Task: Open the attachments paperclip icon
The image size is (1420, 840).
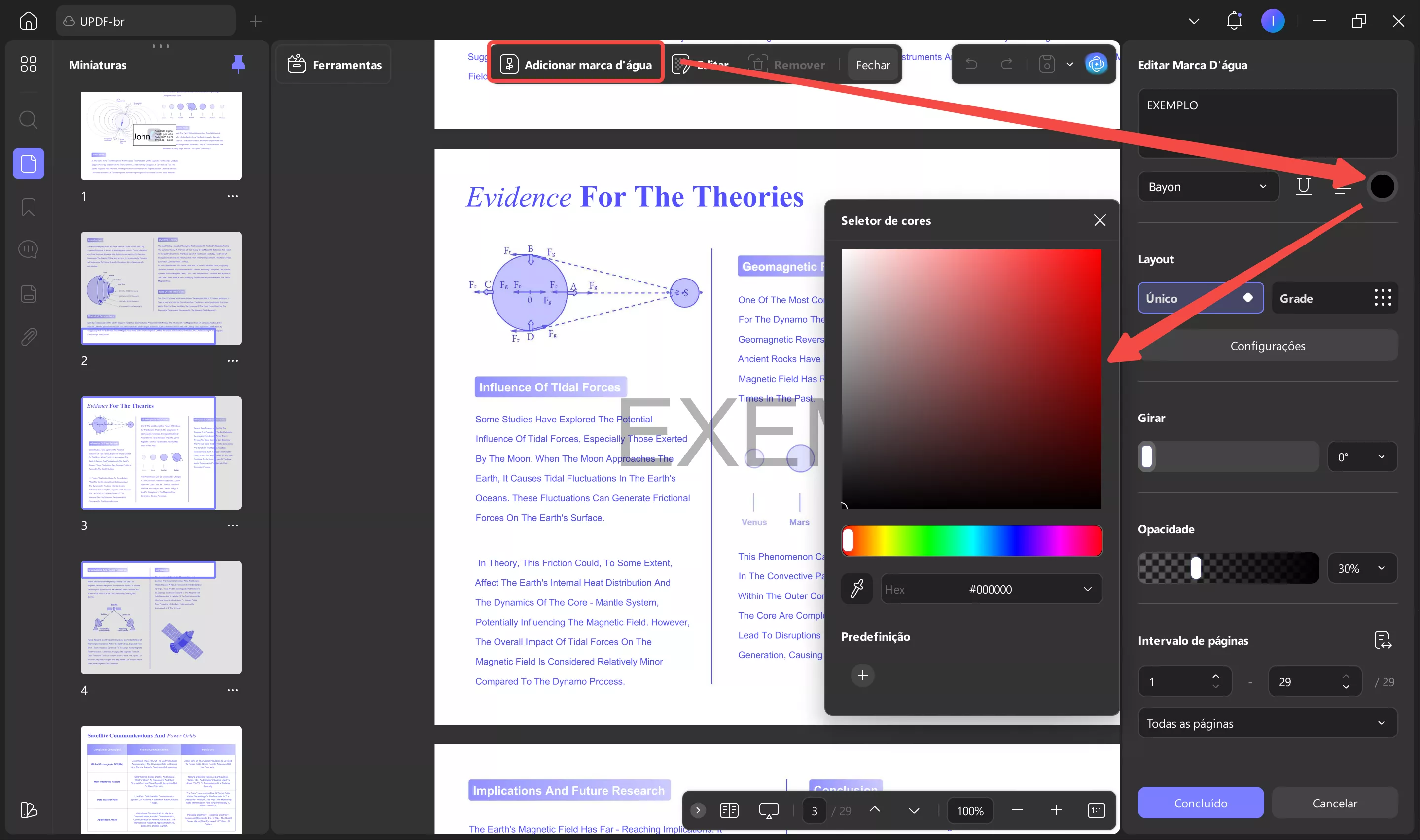Action: 28,337
